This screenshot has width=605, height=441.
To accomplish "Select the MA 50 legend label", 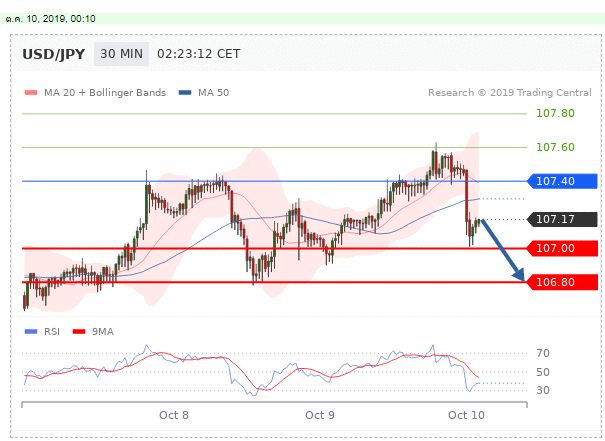I will (213, 93).
